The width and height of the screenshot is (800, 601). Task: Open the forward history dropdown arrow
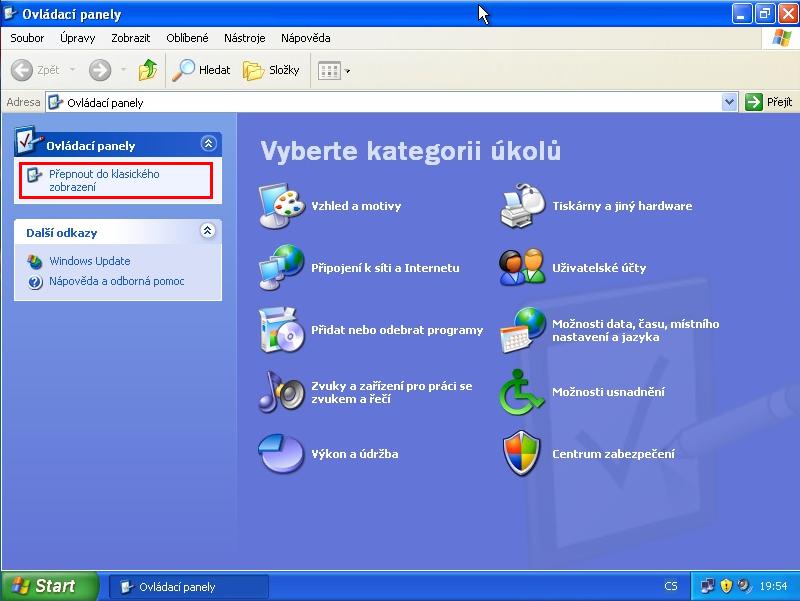point(123,70)
